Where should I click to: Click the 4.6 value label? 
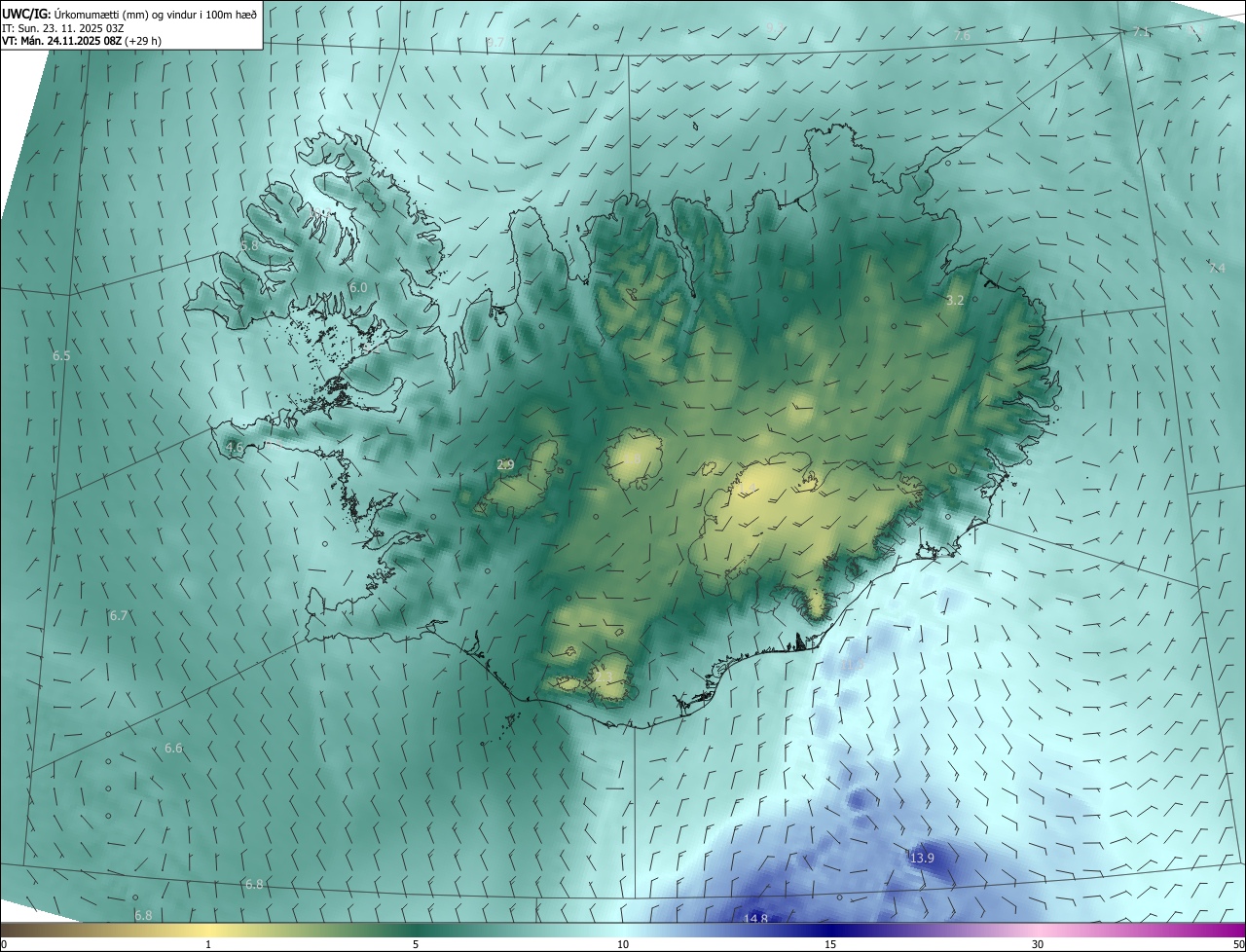(x=234, y=448)
